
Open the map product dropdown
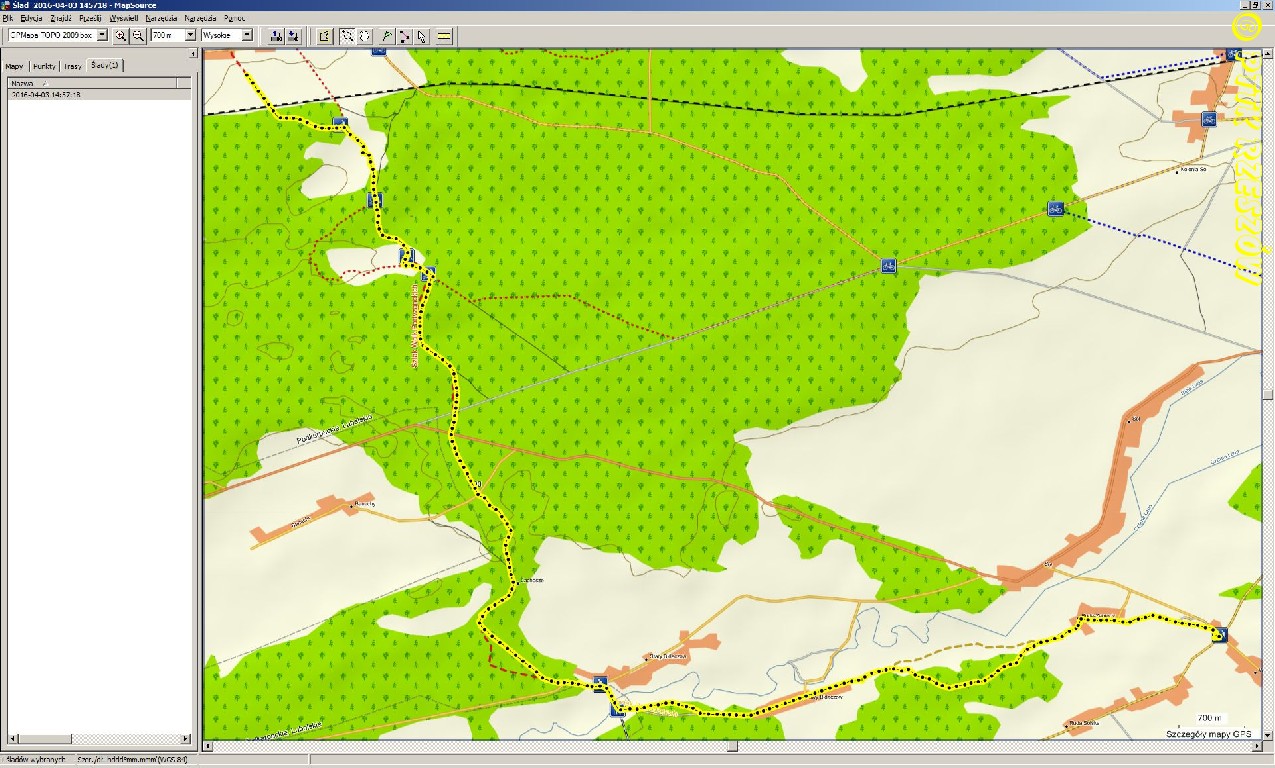point(102,36)
